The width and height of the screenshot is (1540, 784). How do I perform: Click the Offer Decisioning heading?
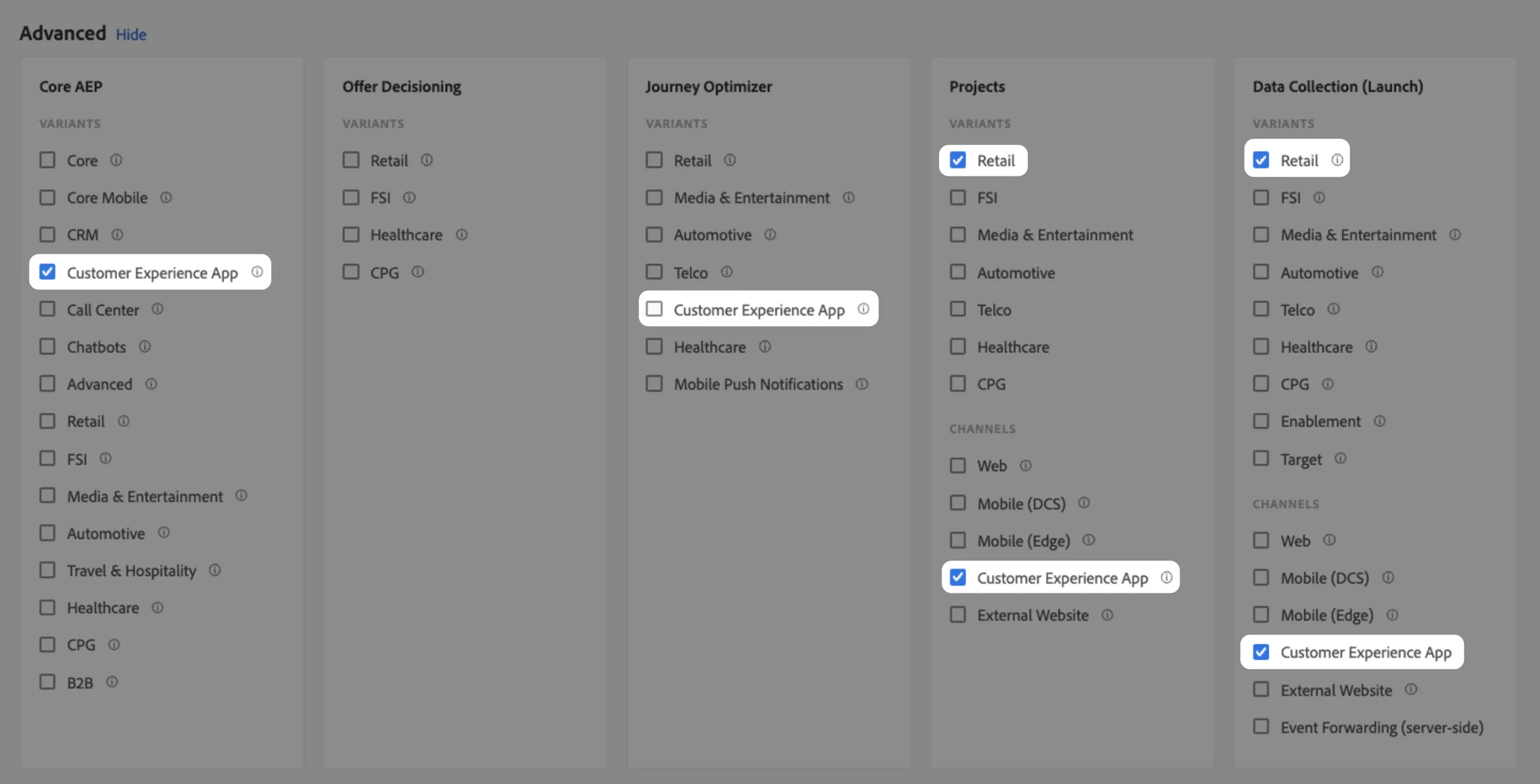pos(402,86)
